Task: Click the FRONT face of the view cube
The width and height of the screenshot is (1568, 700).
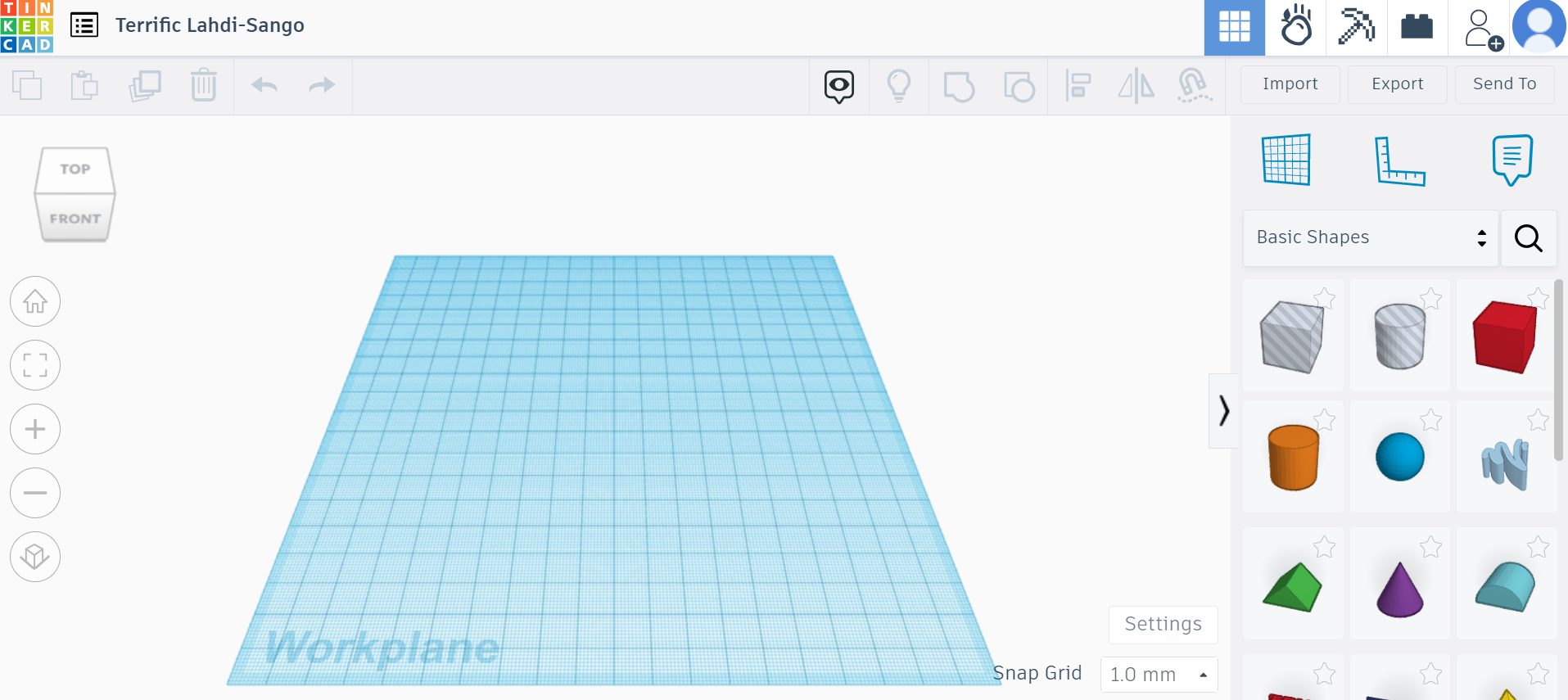Action: tap(75, 219)
